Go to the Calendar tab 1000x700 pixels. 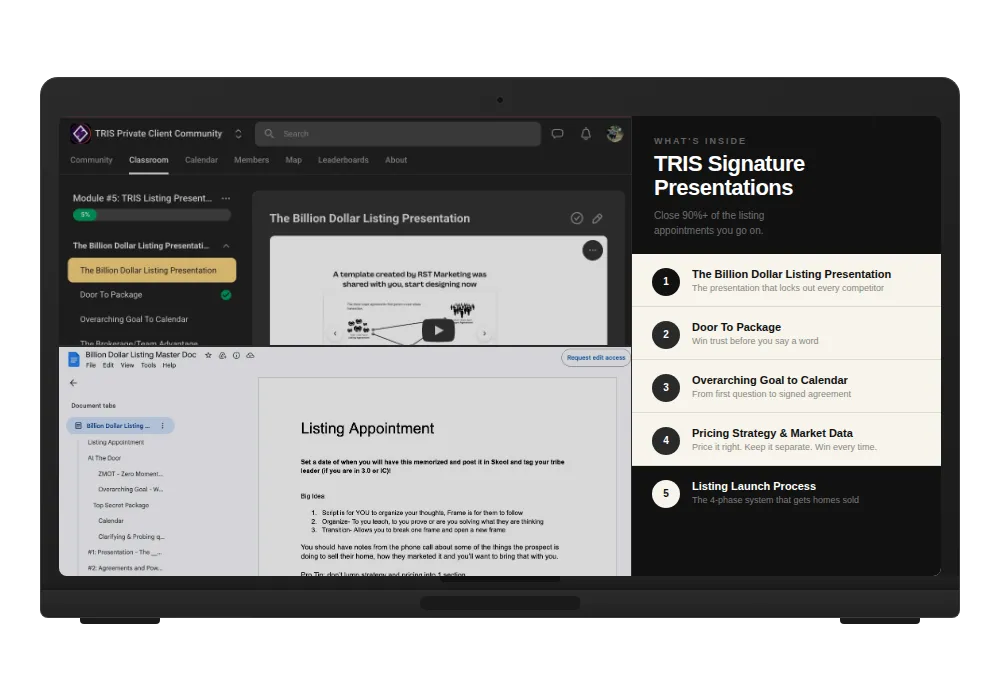point(202,160)
